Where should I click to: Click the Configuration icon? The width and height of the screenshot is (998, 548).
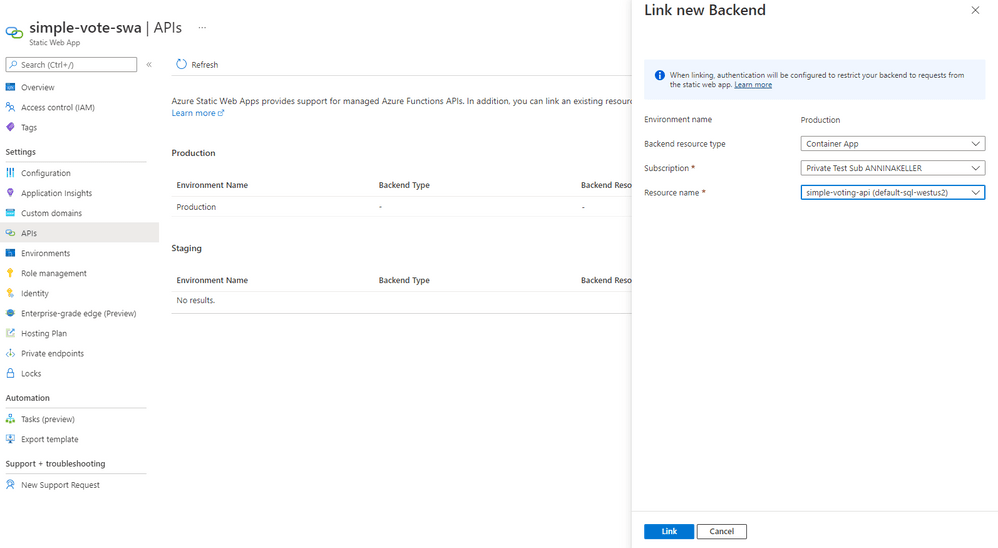(x=10, y=172)
